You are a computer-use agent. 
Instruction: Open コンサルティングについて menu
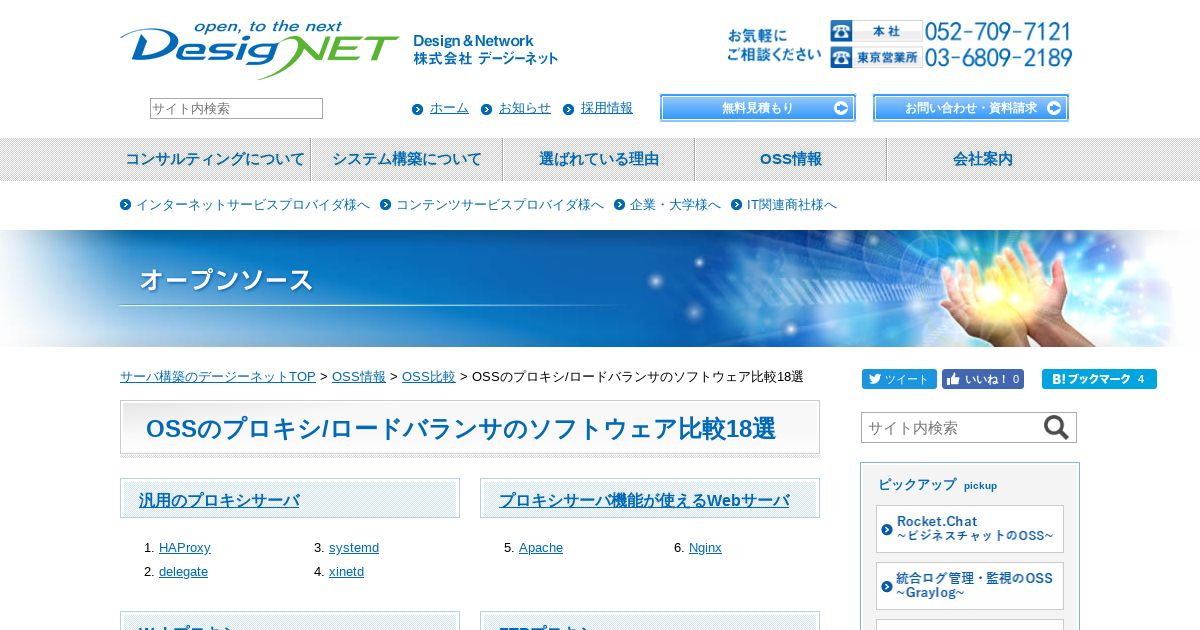coord(215,159)
